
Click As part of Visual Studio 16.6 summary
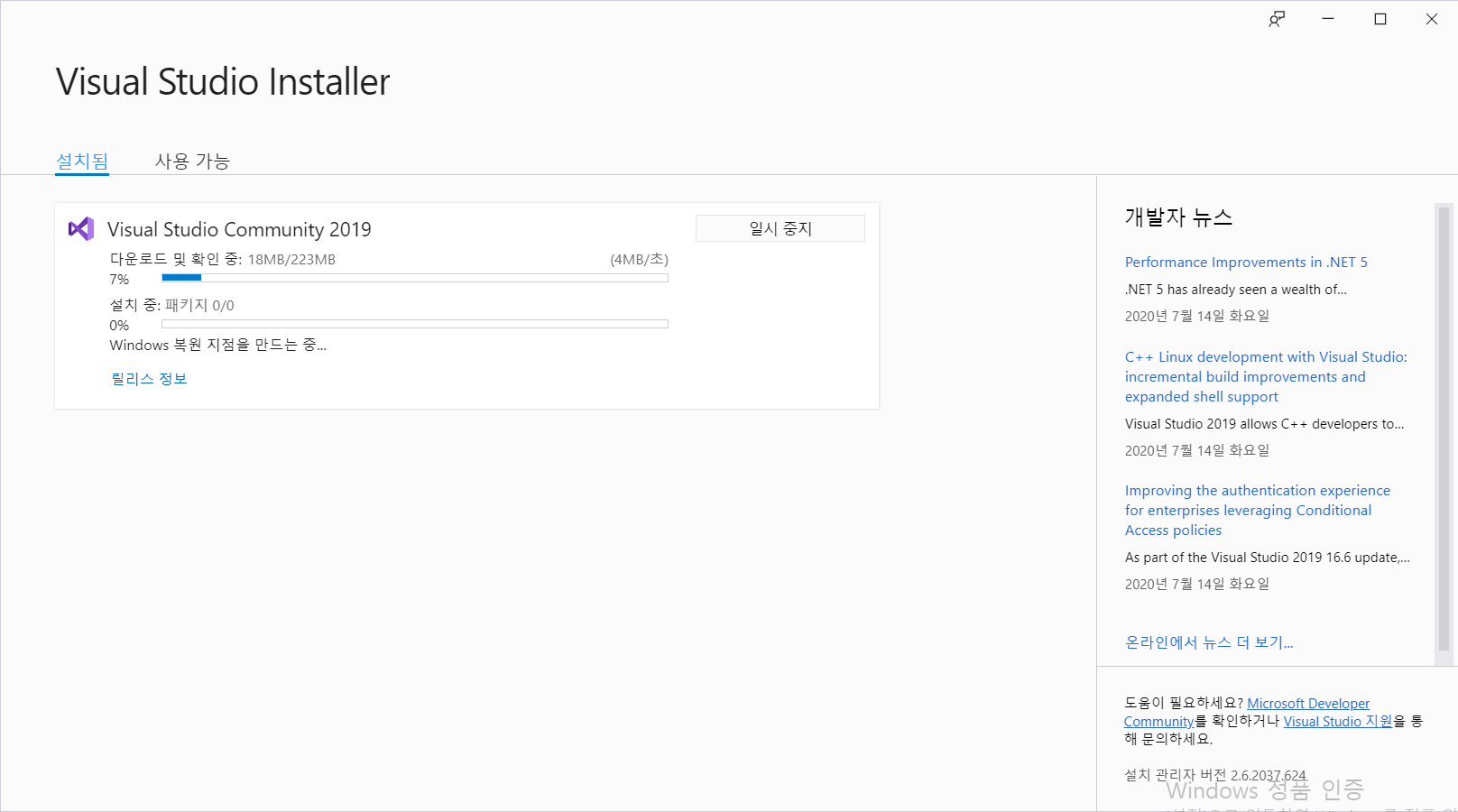[x=1267, y=558]
